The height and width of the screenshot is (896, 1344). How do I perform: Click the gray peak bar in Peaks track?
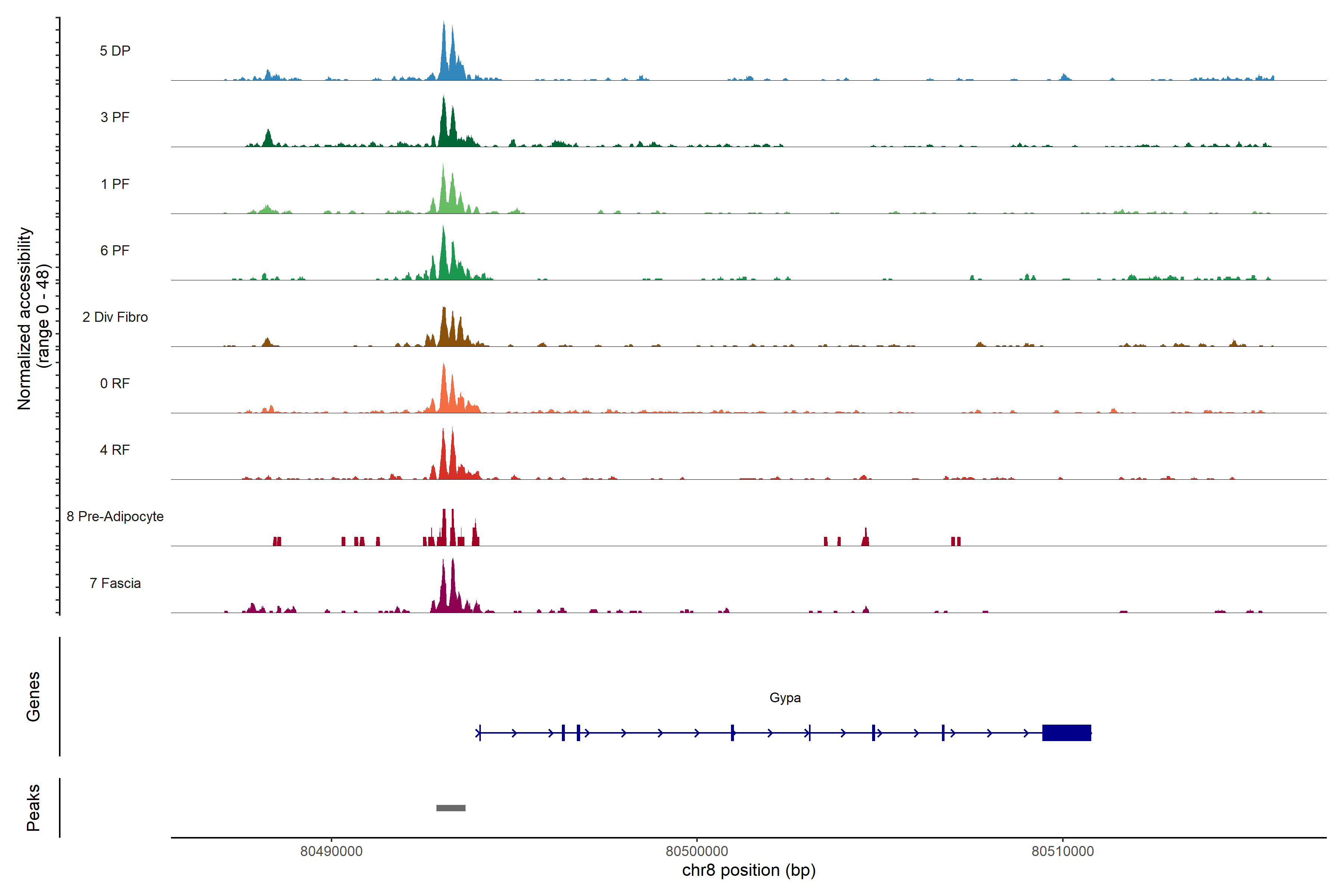pos(450,808)
